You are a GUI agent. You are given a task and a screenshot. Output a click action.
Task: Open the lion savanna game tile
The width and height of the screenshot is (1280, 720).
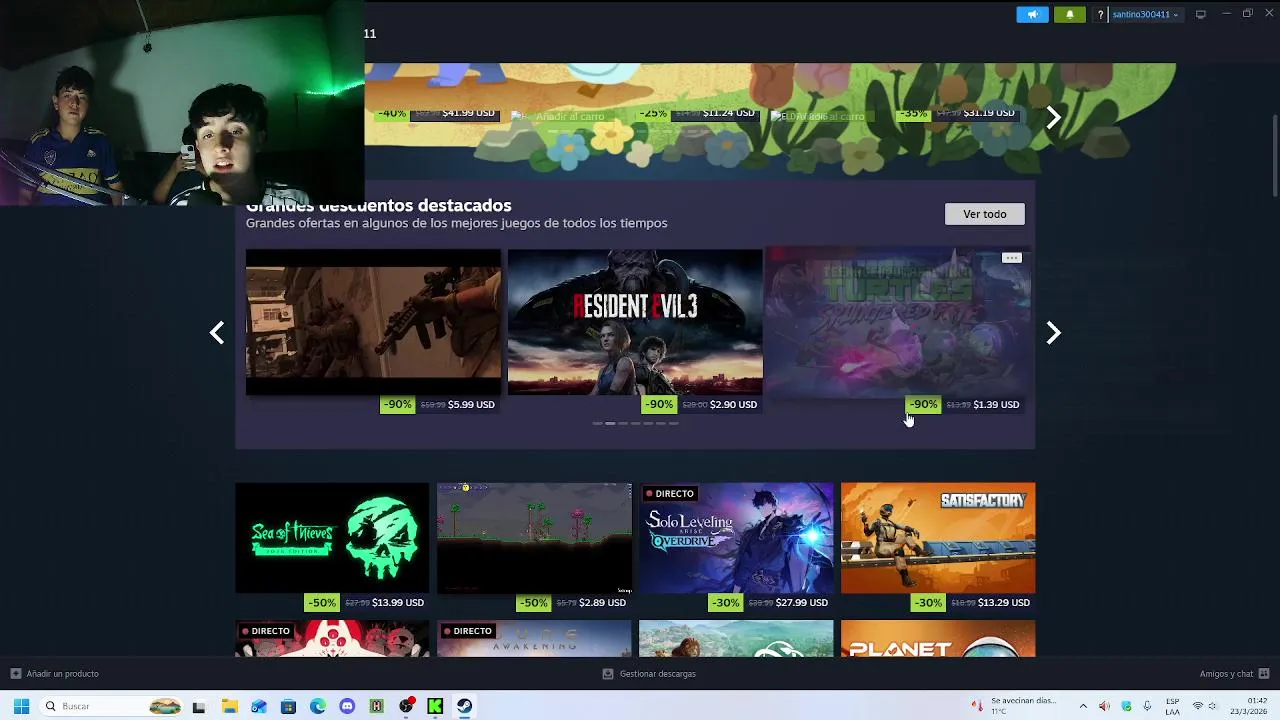coord(736,639)
